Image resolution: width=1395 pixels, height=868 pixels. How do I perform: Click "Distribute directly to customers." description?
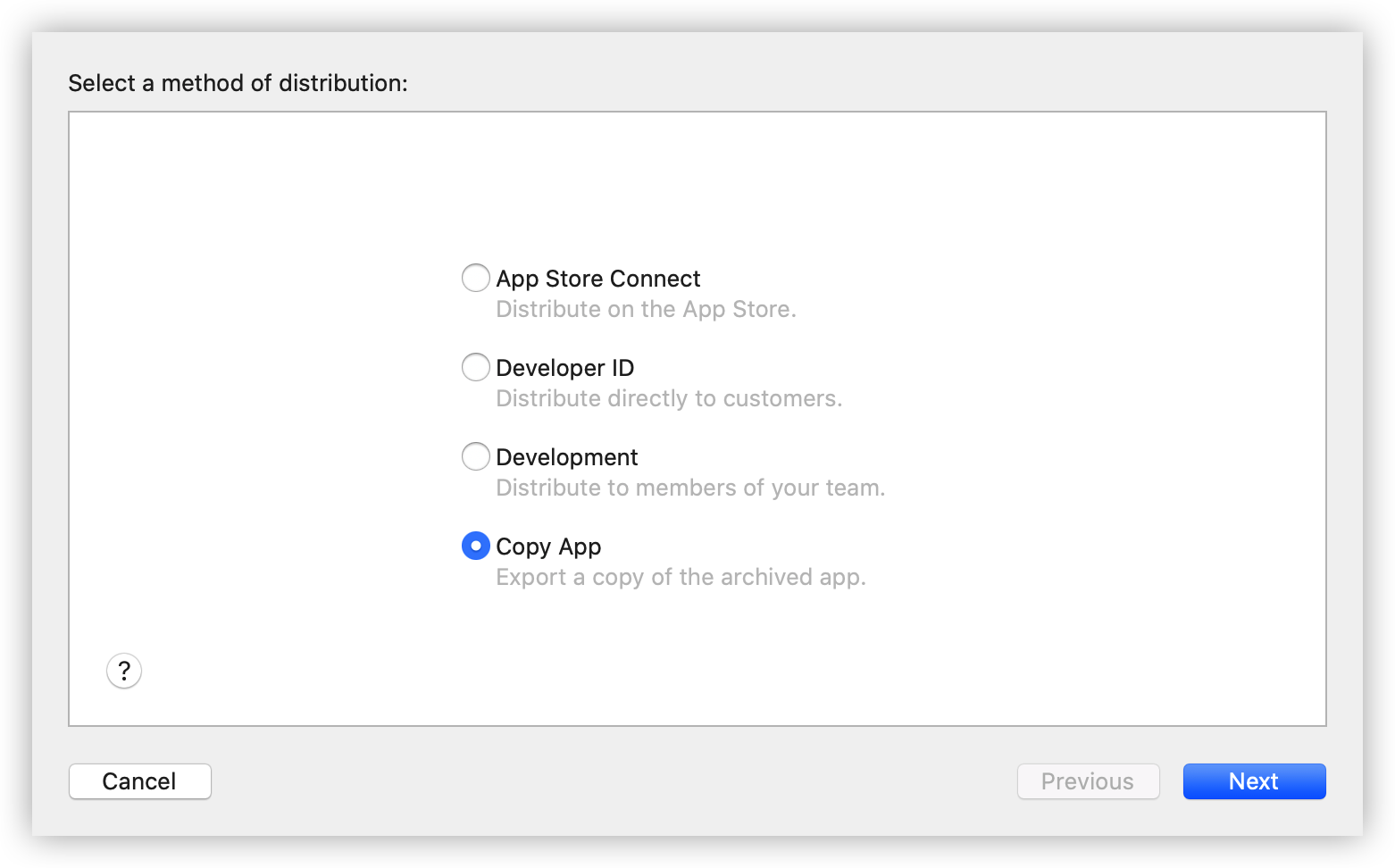tap(669, 398)
